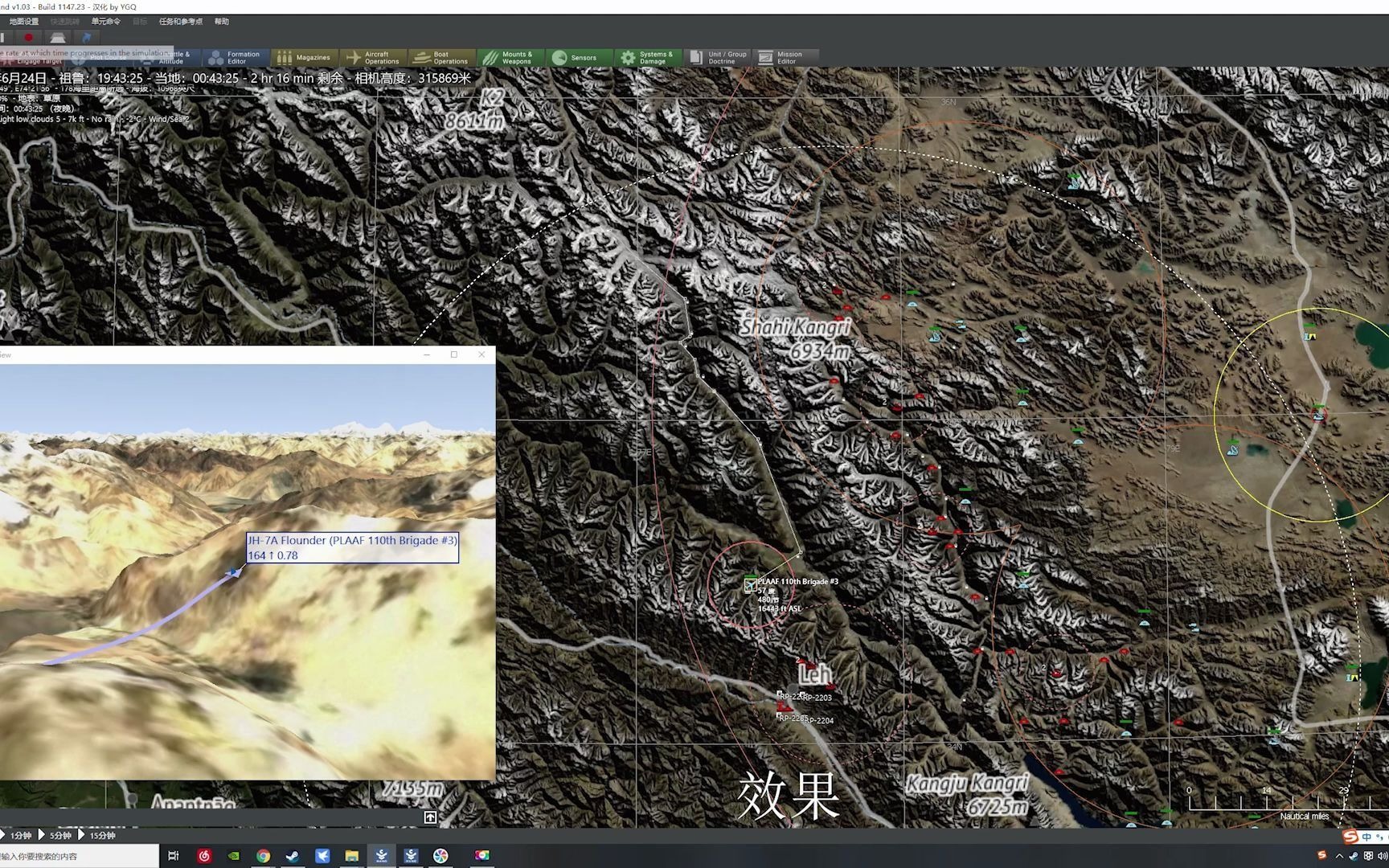1389x868 pixels.
Task: Click the Throttle & Altitude button
Action: point(167,58)
